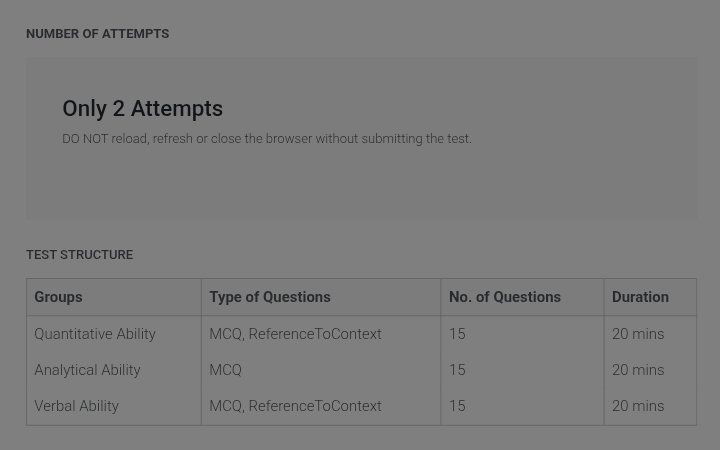Click question type for Quantitative Ability row
Image resolution: width=720 pixels, height=450 pixels.
(295, 334)
